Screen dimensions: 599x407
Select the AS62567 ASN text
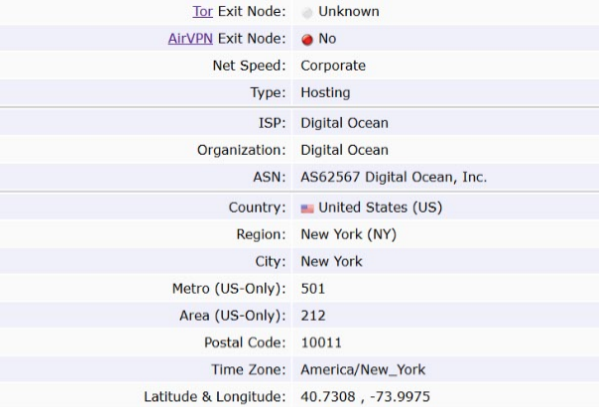[x=330, y=177]
